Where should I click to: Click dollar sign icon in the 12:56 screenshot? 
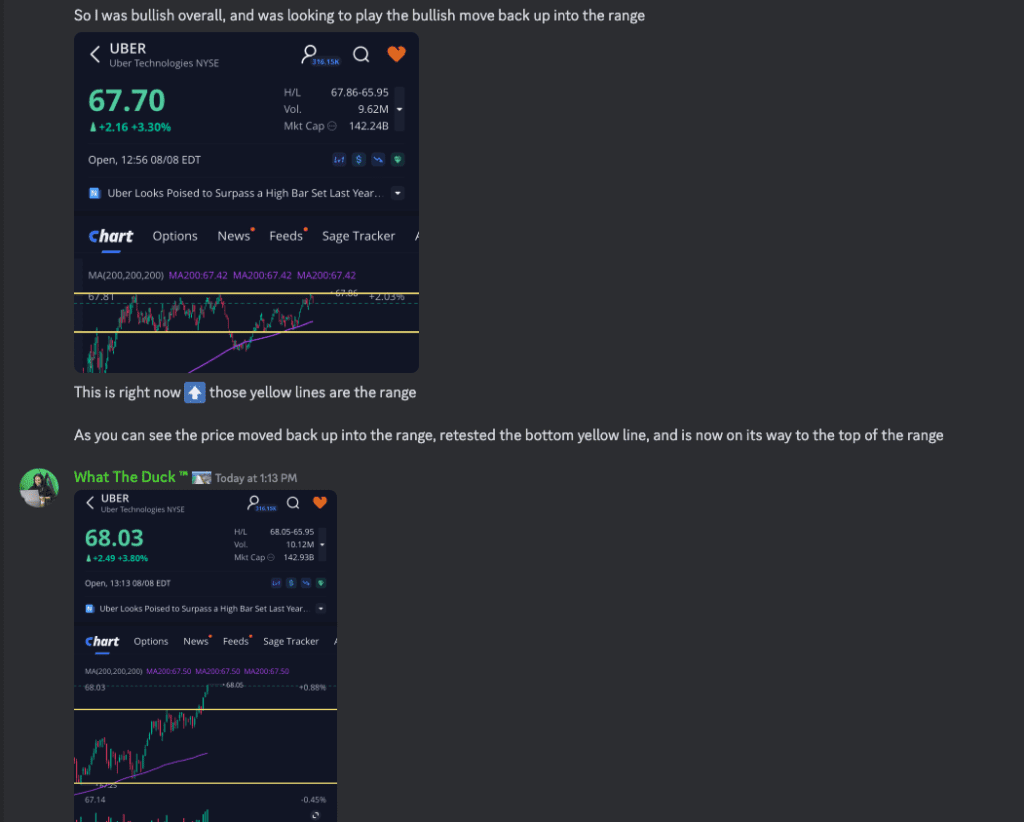[x=358, y=159]
